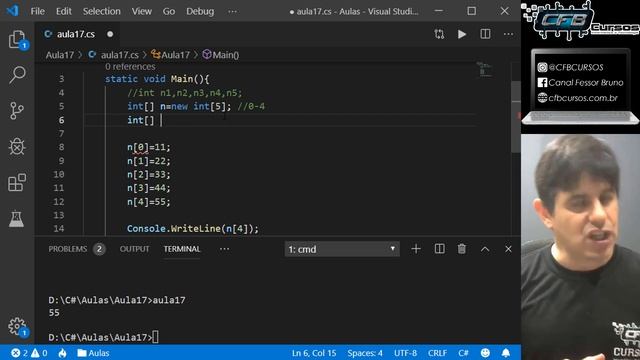
Task: Switch to the OUTPUT panel tab
Action: (x=134, y=249)
